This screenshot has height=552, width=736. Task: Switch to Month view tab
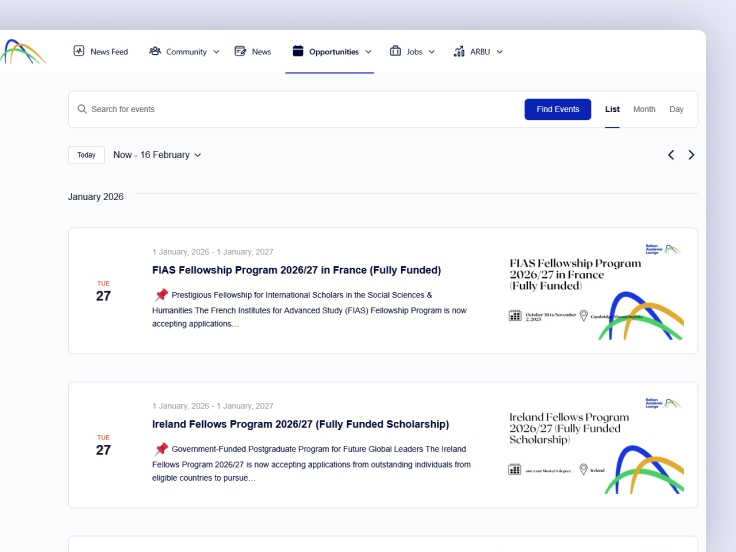pyautogui.click(x=644, y=109)
